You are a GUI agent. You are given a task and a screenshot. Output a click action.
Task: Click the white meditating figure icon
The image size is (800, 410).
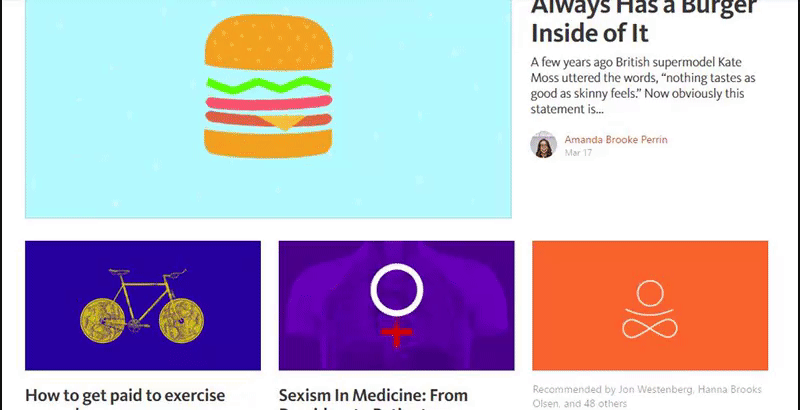click(x=650, y=310)
